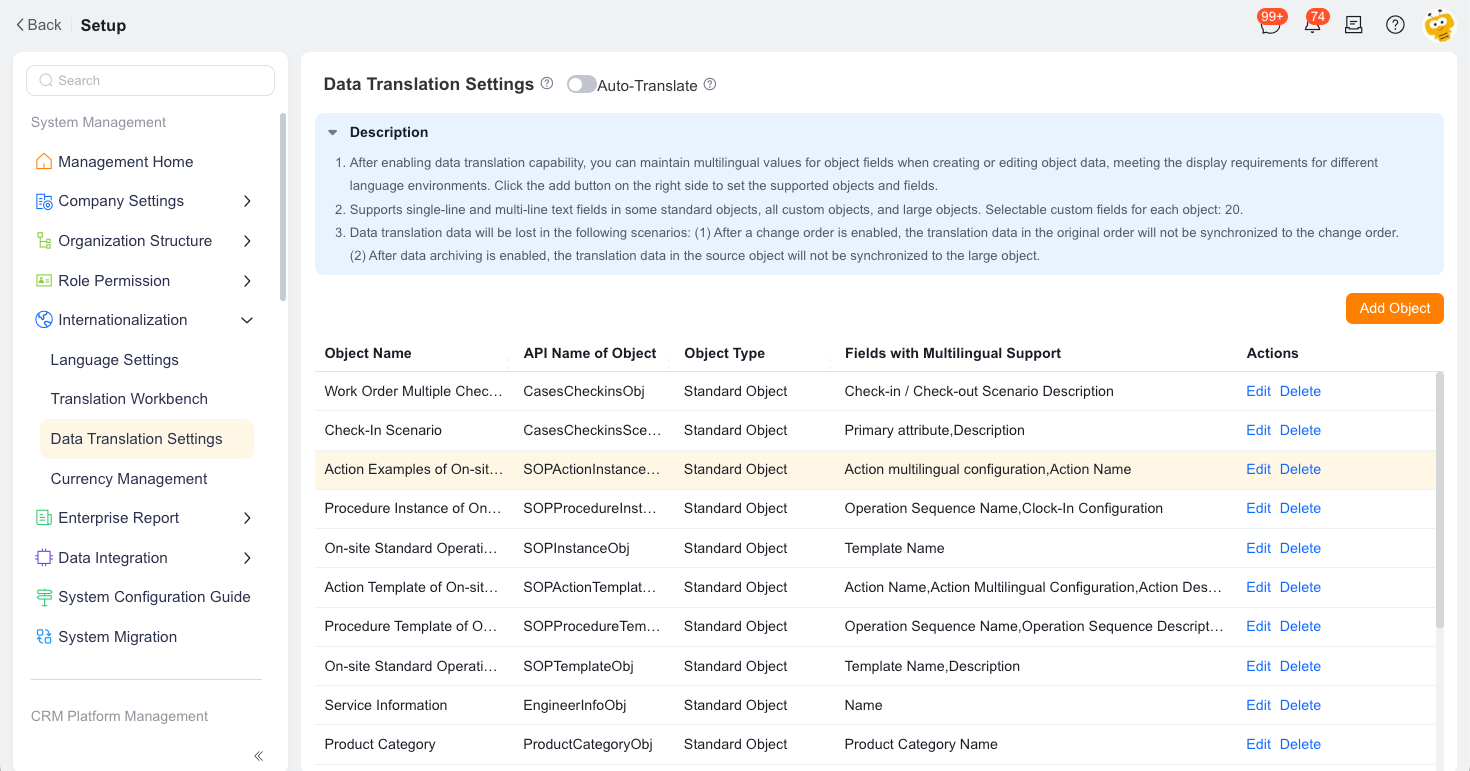The width and height of the screenshot is (1470, 771).
Task: Open the help question mark in header
Action: [1395, 25]
